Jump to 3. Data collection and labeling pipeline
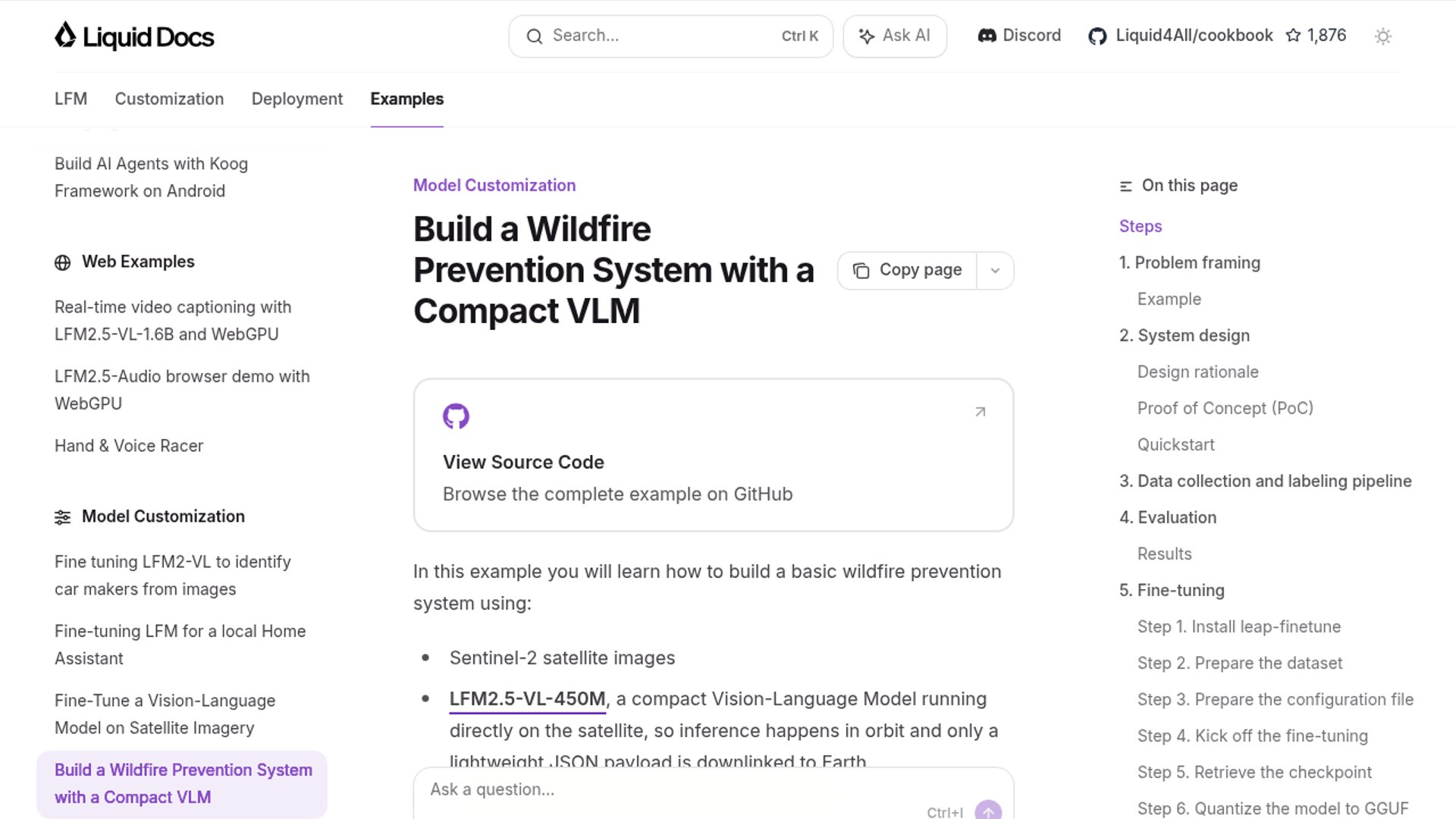 (1265, 482)
